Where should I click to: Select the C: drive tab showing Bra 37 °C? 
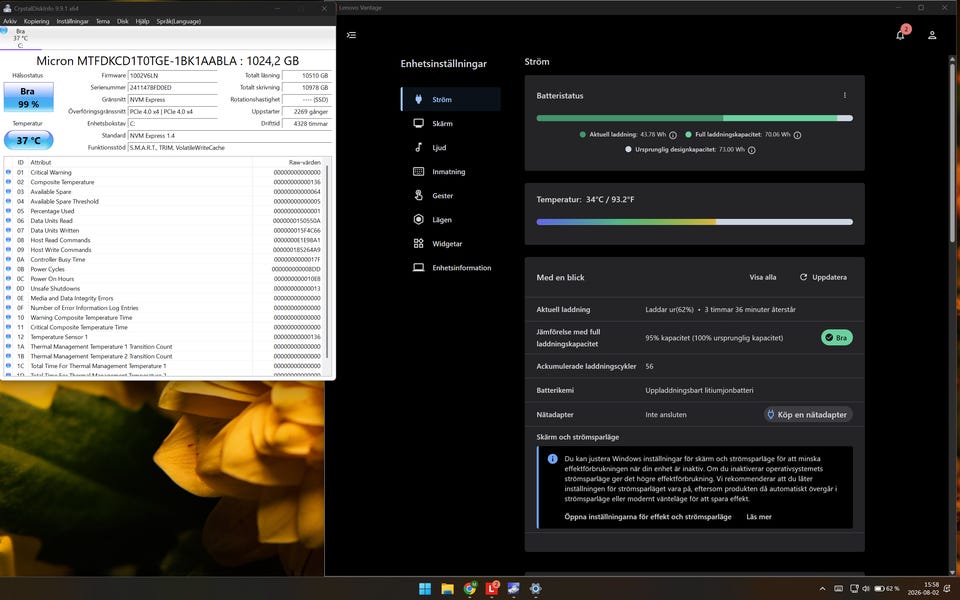[x=21, y=38]
